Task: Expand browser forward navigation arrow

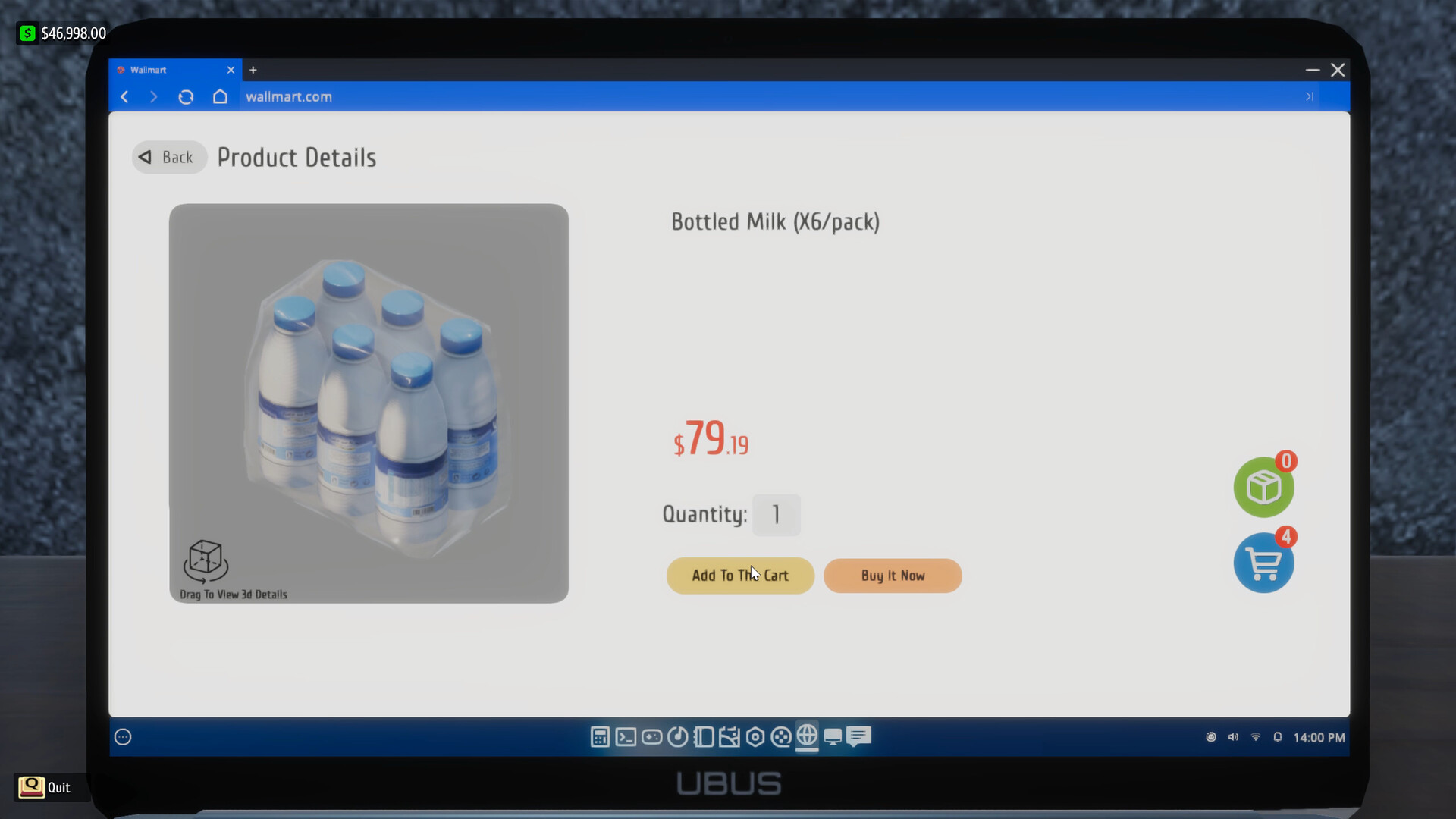Action: click(153, 97)
